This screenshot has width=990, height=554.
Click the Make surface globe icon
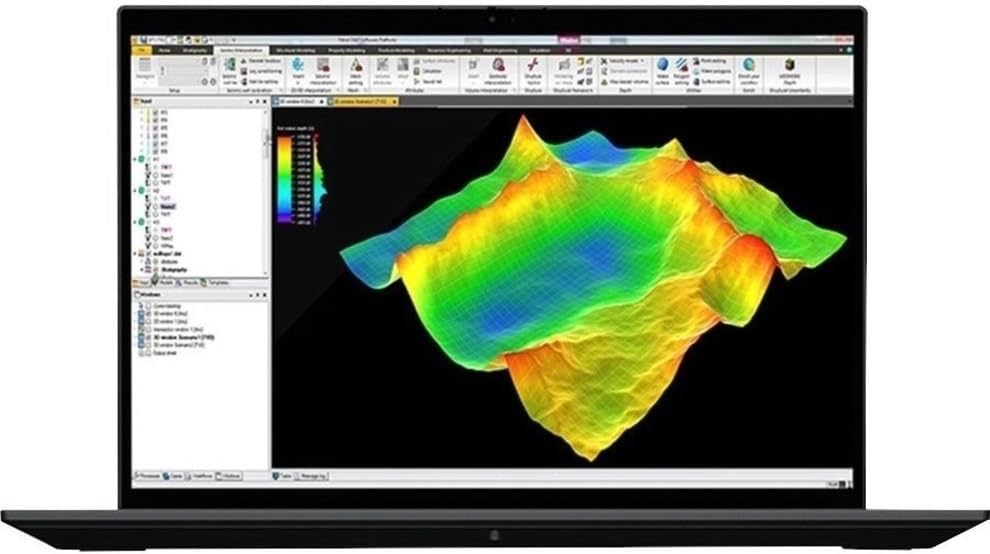[661, 65]
